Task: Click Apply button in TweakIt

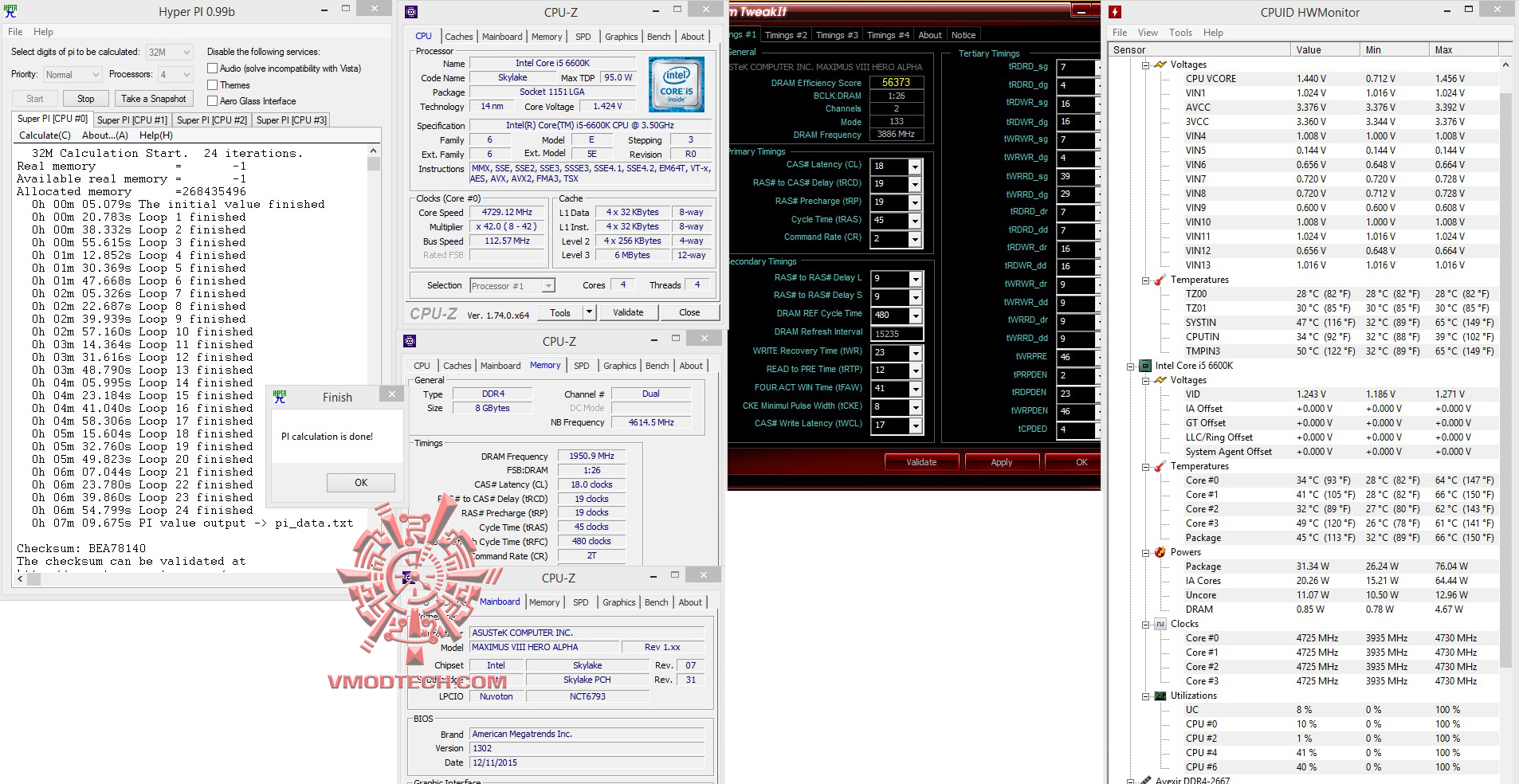Action: (x=1002, y=462)
